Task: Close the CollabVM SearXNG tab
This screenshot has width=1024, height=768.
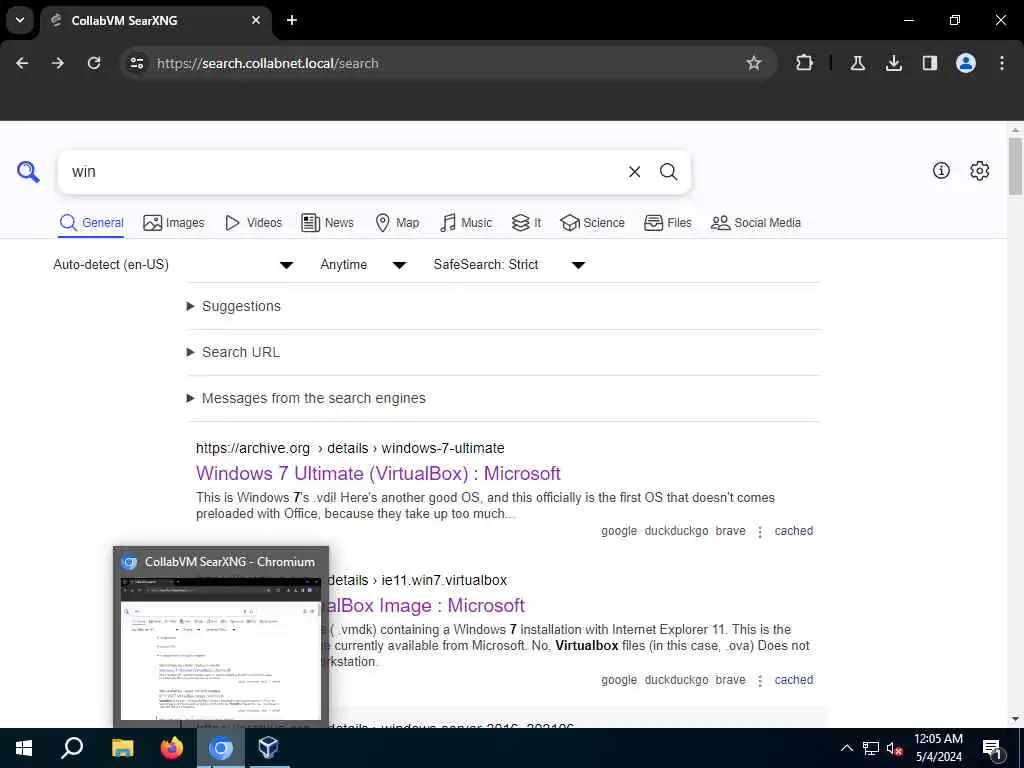Action: [256, 20]
